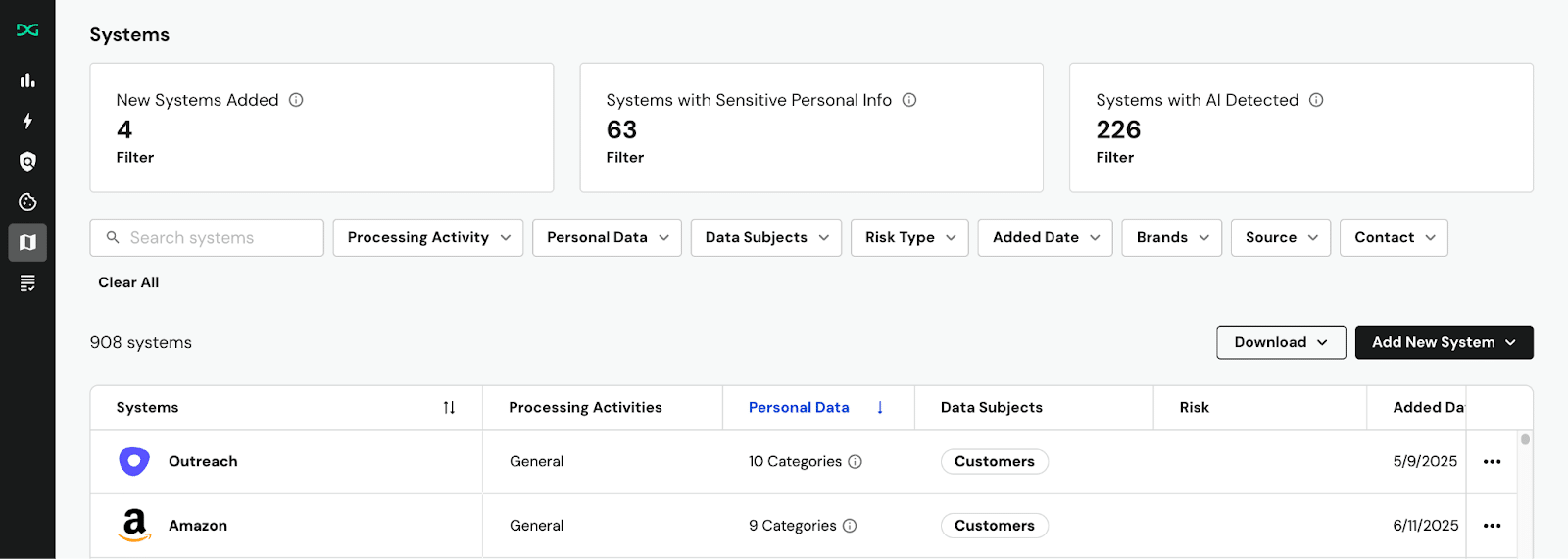
Task: Click the Customers tag in Amazon row
Action: pos(994,526)
